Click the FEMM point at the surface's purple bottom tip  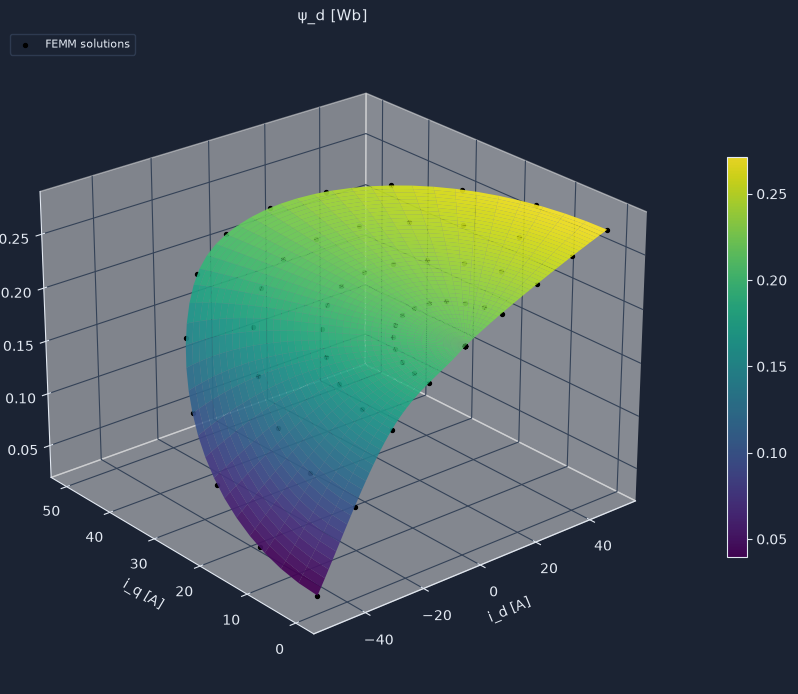click(x=318, y=596)
